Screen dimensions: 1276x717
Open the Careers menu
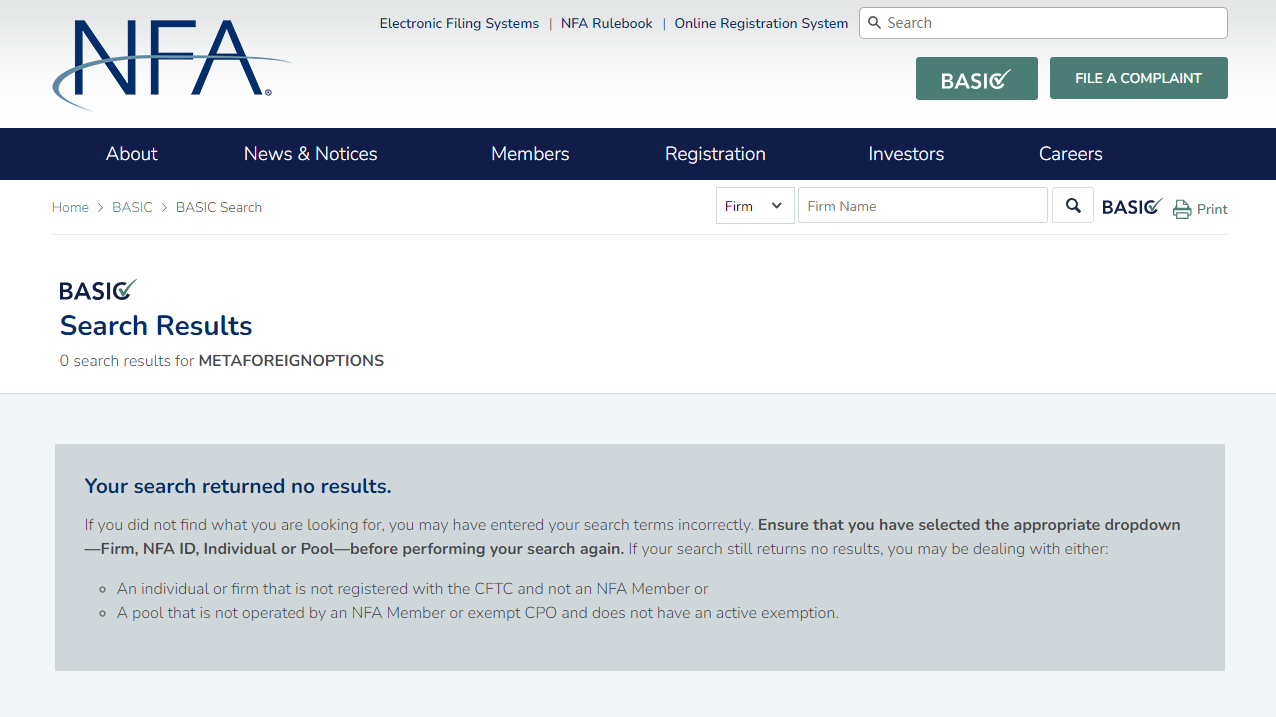point(1071,154)
